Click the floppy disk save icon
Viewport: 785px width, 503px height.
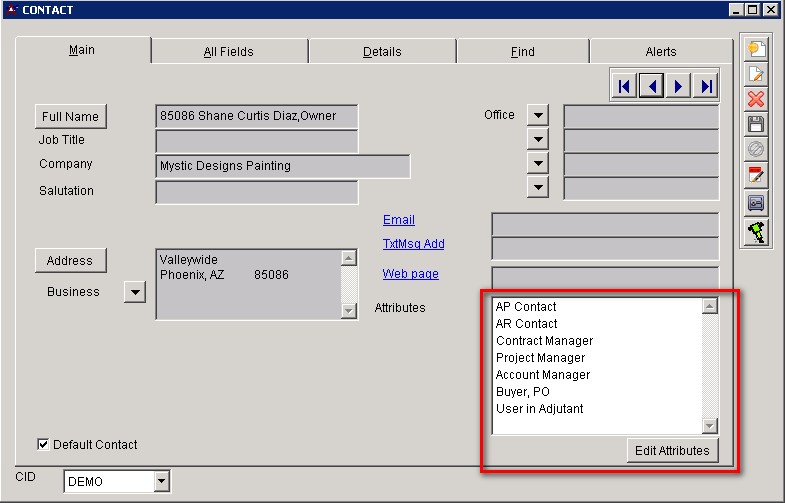[x=757, y=125]
